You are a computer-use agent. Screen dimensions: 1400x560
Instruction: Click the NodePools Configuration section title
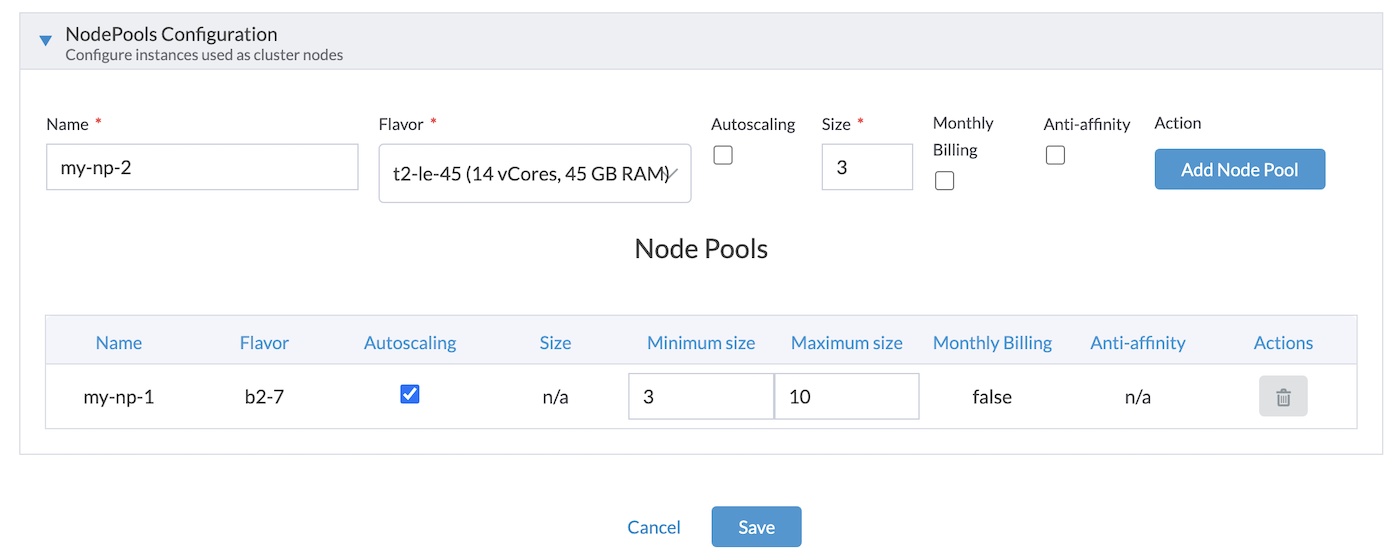[171, 35]
